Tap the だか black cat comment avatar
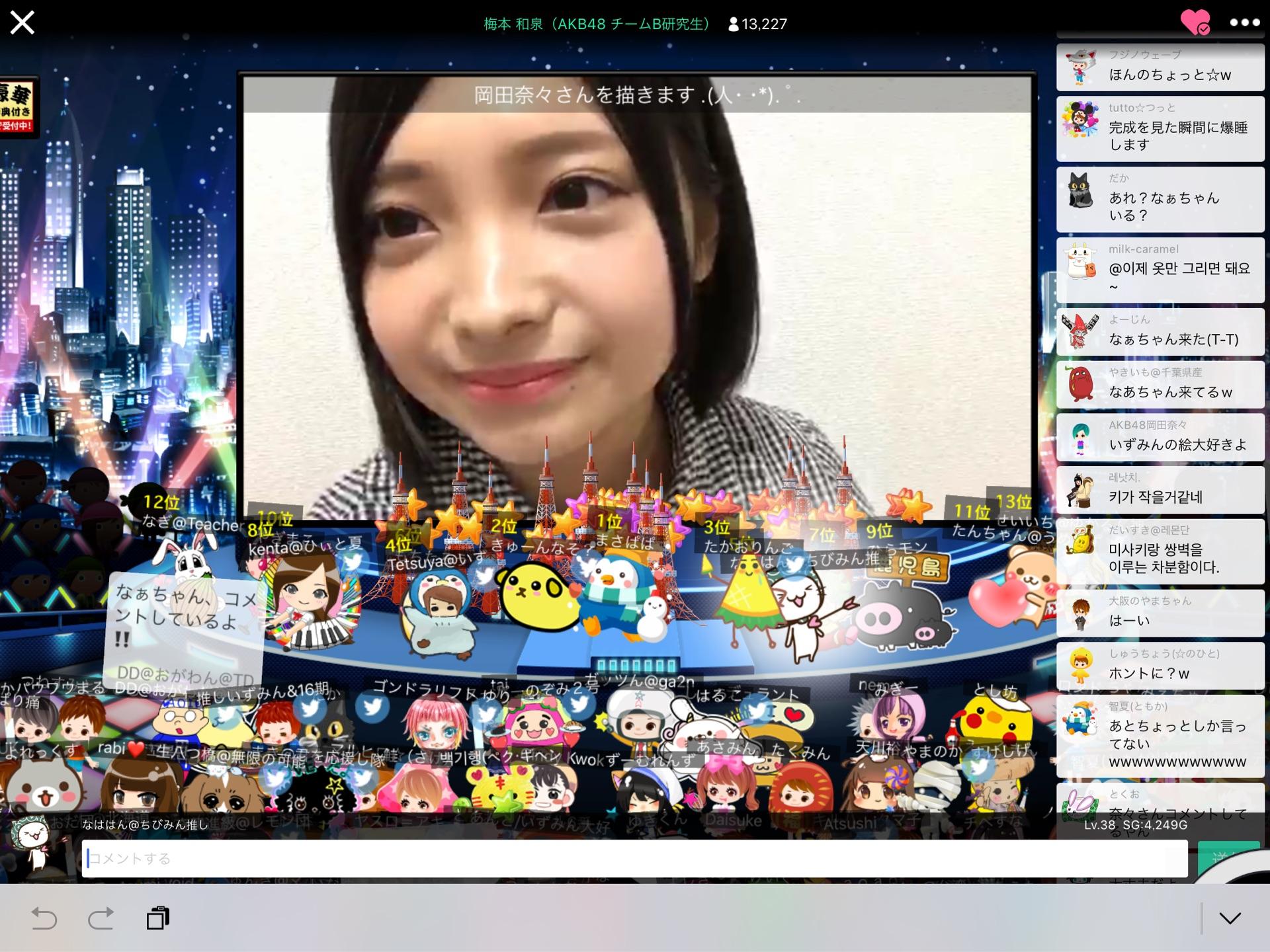 [x=1080, y=192]
